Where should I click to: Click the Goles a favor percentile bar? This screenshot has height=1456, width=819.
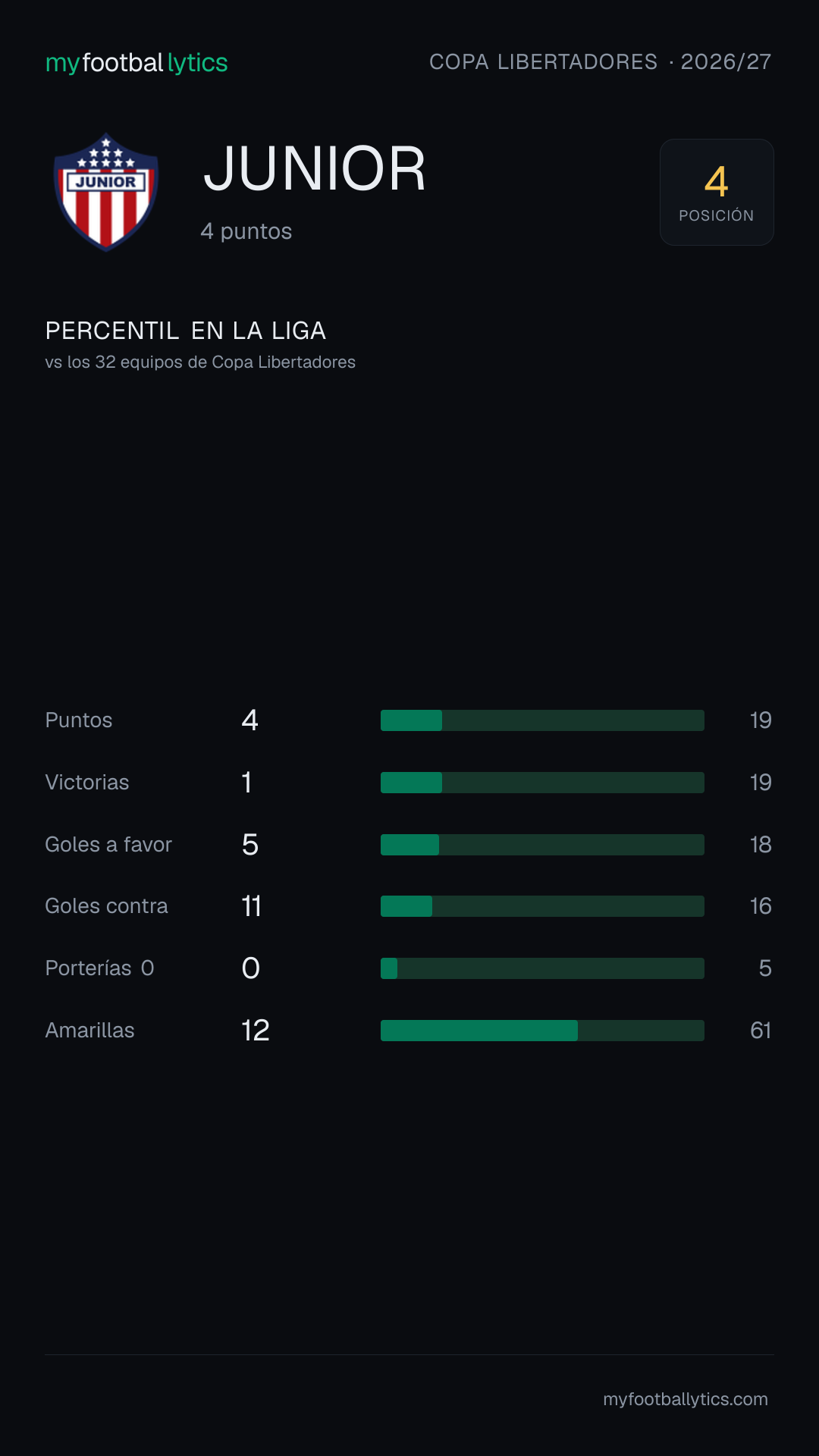(x=542, y=845)
